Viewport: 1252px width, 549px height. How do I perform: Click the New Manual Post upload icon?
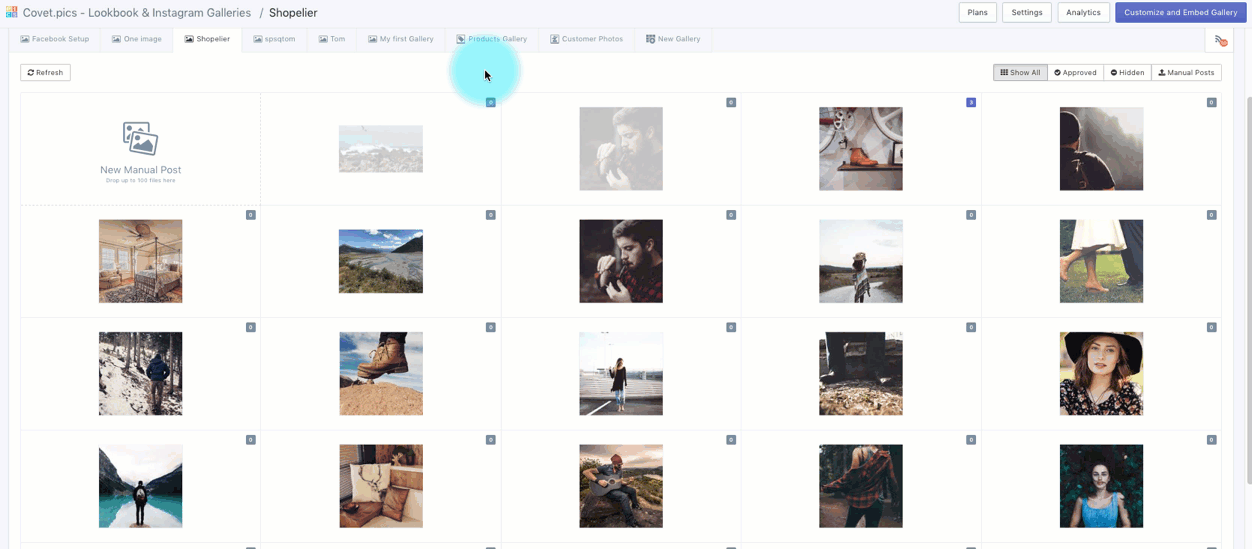coord(140,139)
